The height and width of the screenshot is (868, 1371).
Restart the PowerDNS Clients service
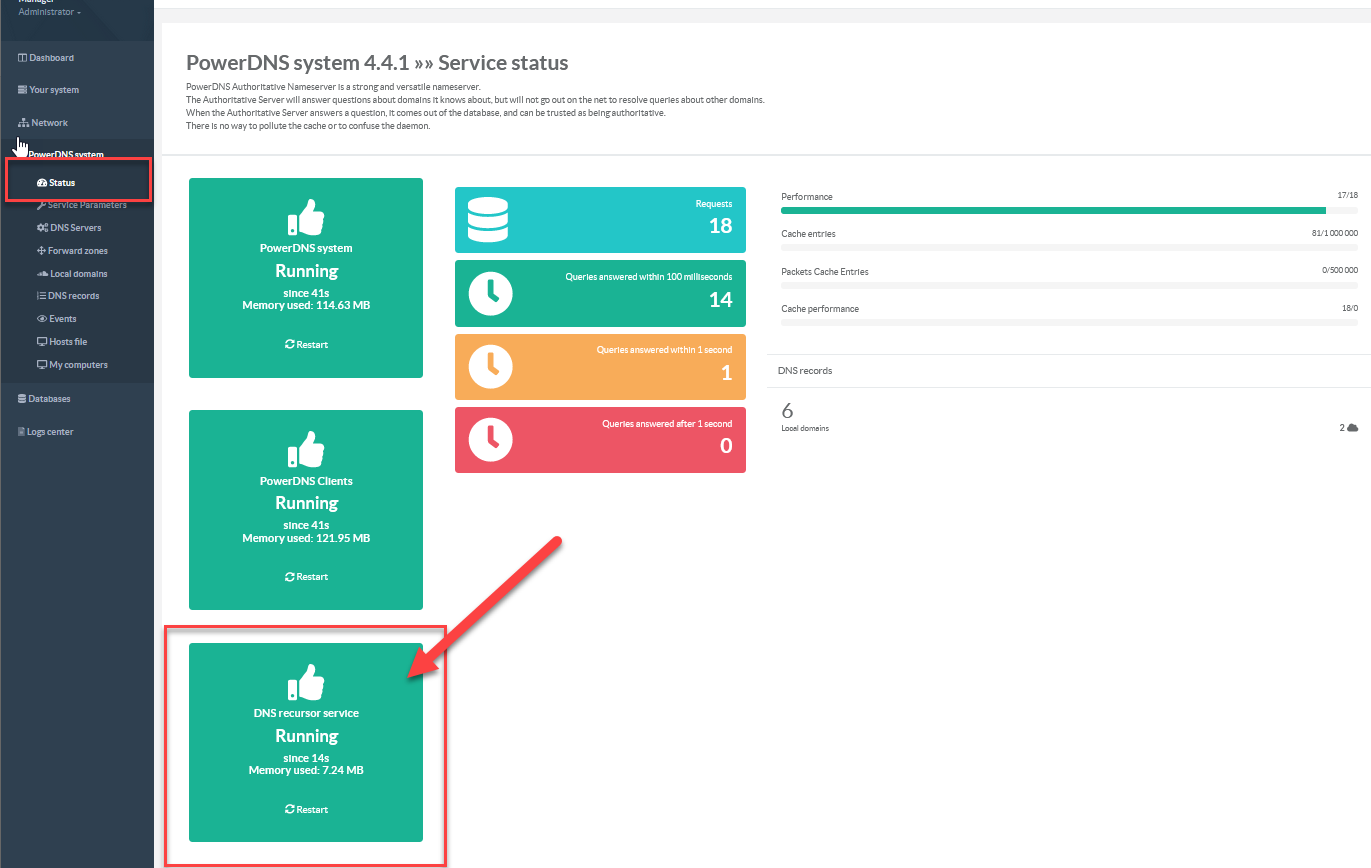[x=306, y=576]
